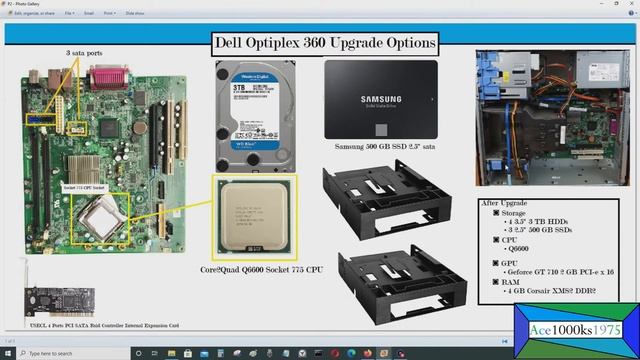This screenshot has height=360, width=640.
Task: Launch Firefox from the taskbar
Action: coord(368,353)
